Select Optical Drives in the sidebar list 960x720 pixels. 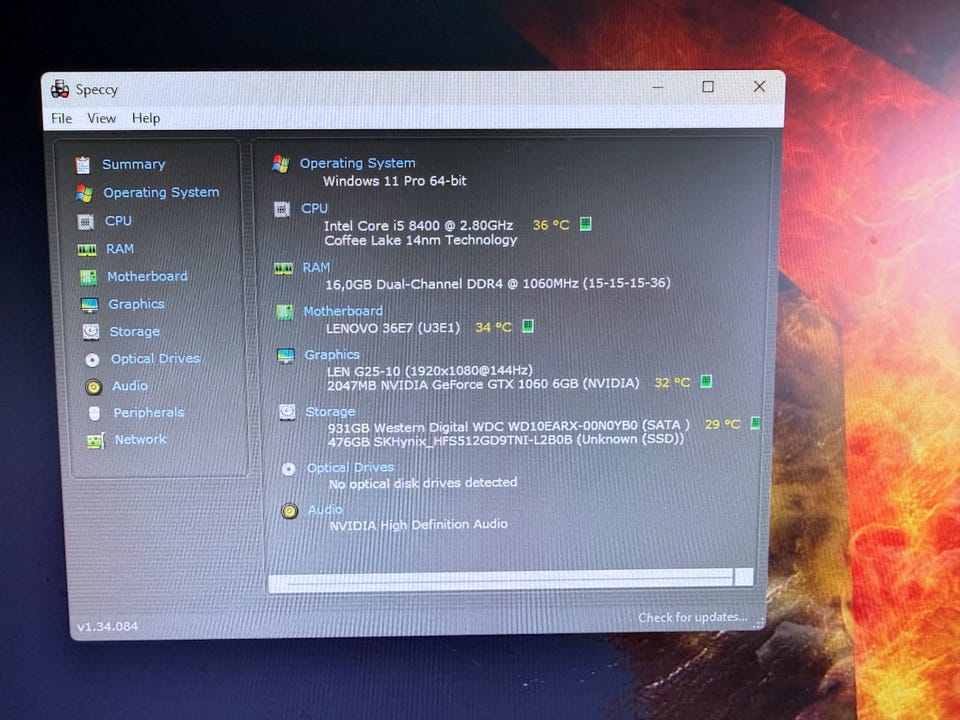click(156, 358)
